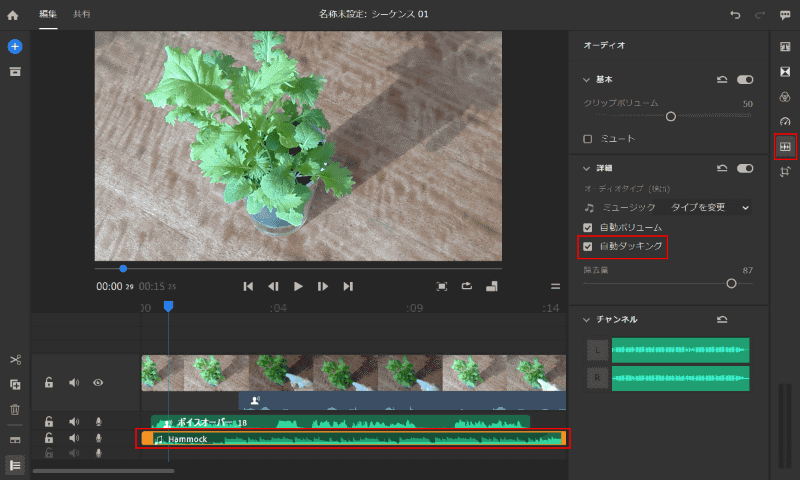Viewport: 800px width, 480px height.
Task: Toggle the 基本 section switch off
Action: [744, 79]
